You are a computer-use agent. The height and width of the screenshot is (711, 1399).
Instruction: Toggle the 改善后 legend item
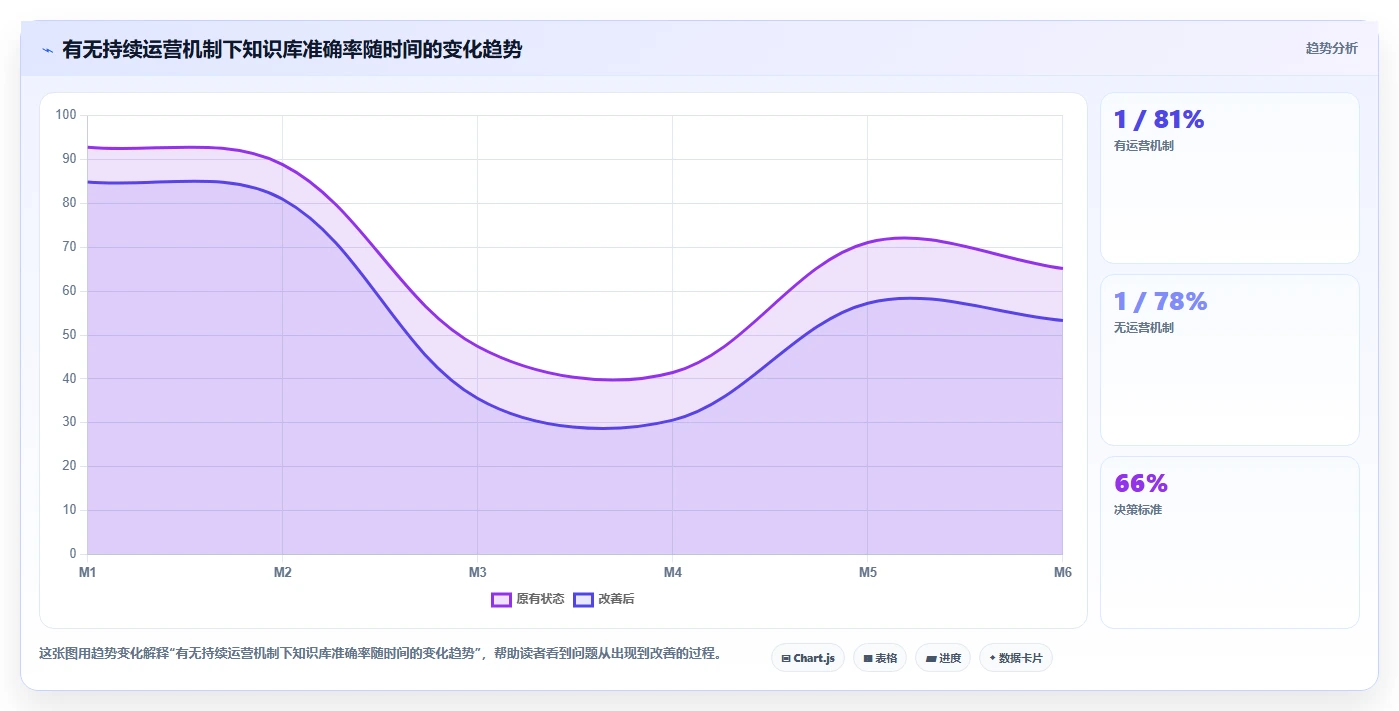(x=604, y=599)
